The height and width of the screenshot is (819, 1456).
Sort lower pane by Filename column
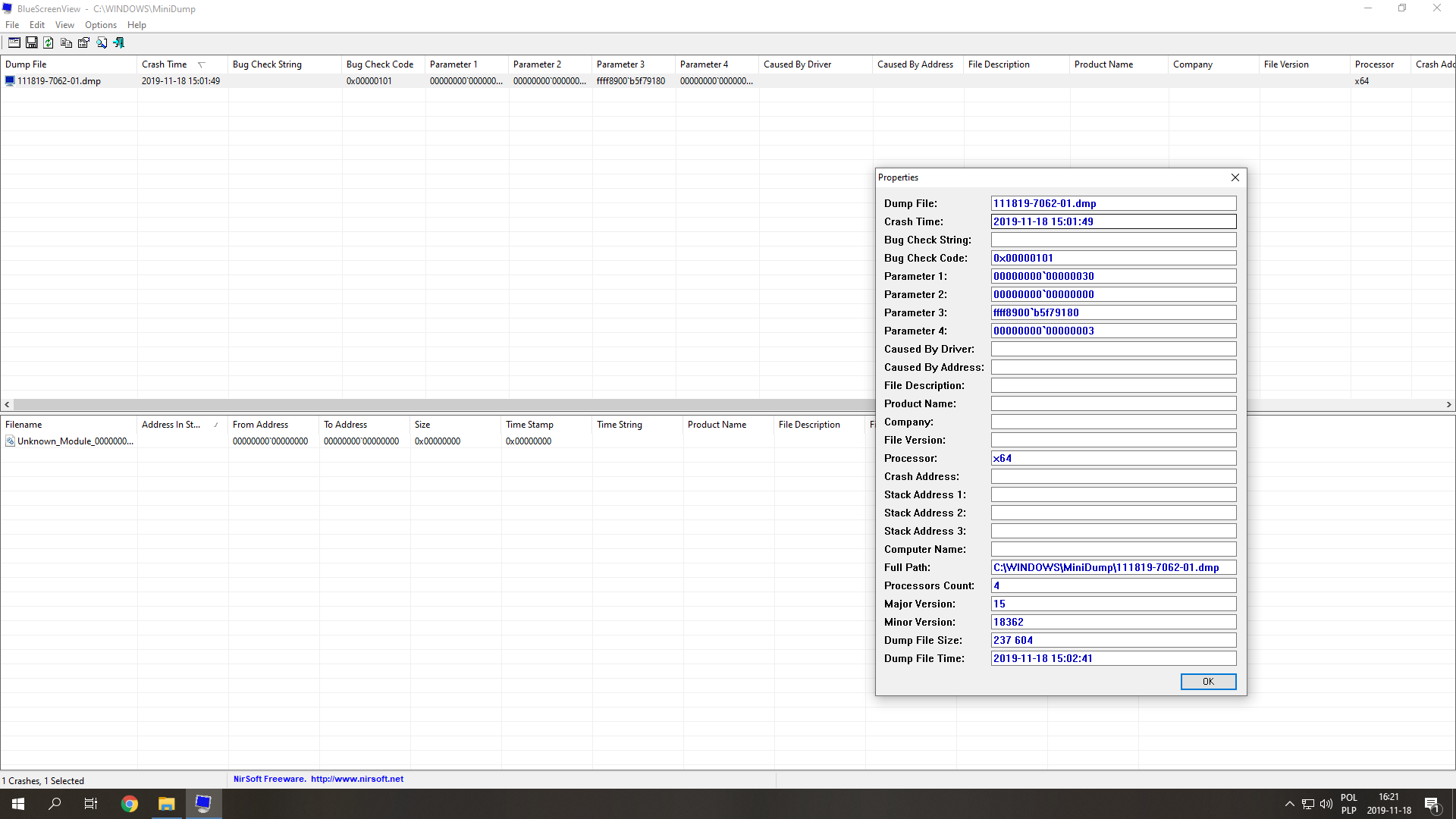pos(68,425)
